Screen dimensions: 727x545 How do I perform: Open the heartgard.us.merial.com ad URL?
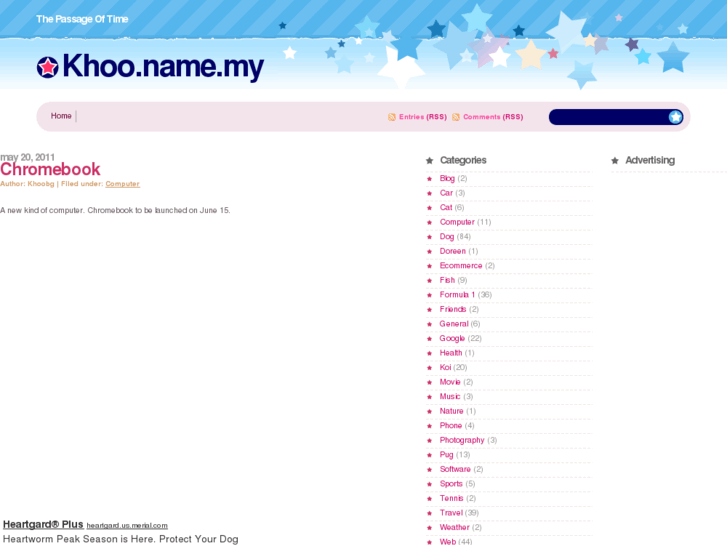tap(127, 526)
